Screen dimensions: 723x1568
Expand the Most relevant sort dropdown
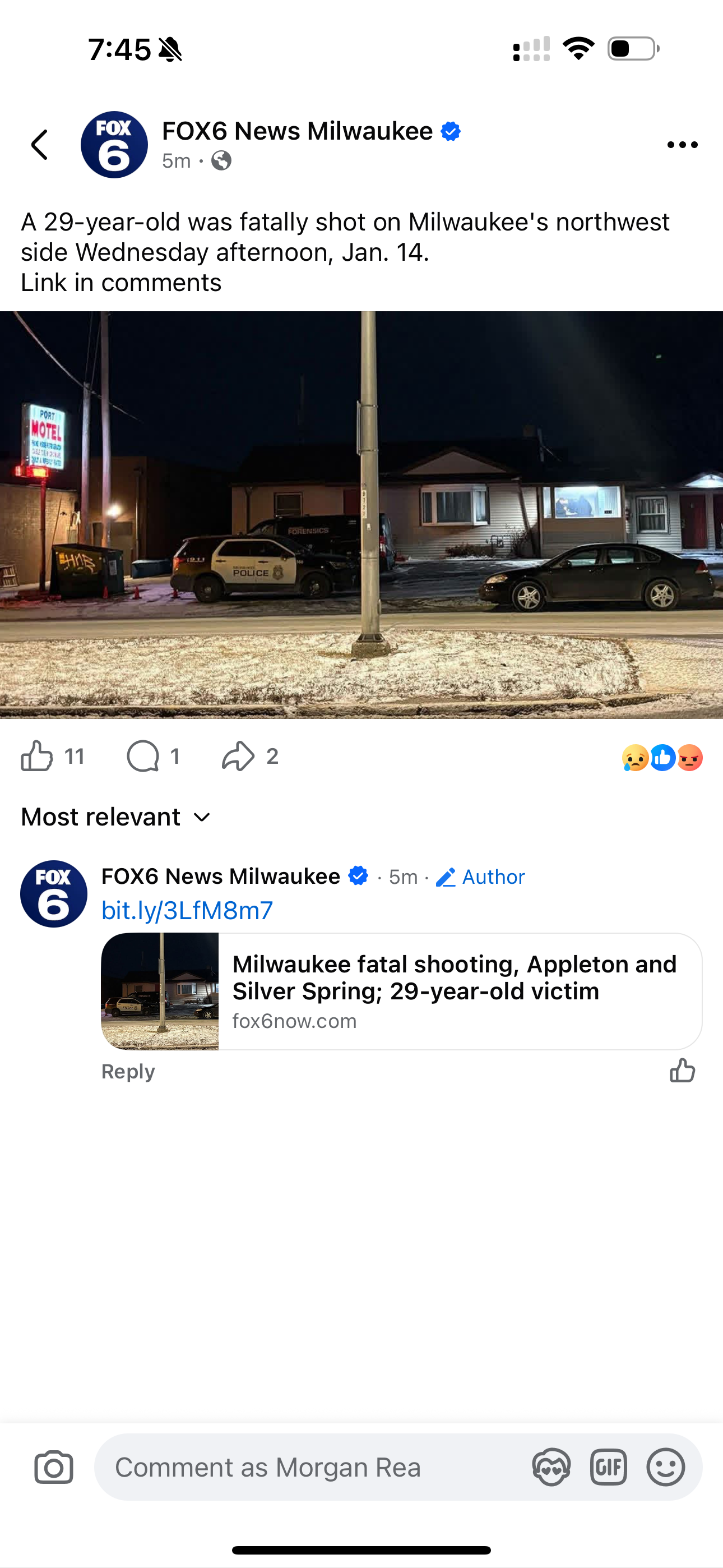coord(115,817)
